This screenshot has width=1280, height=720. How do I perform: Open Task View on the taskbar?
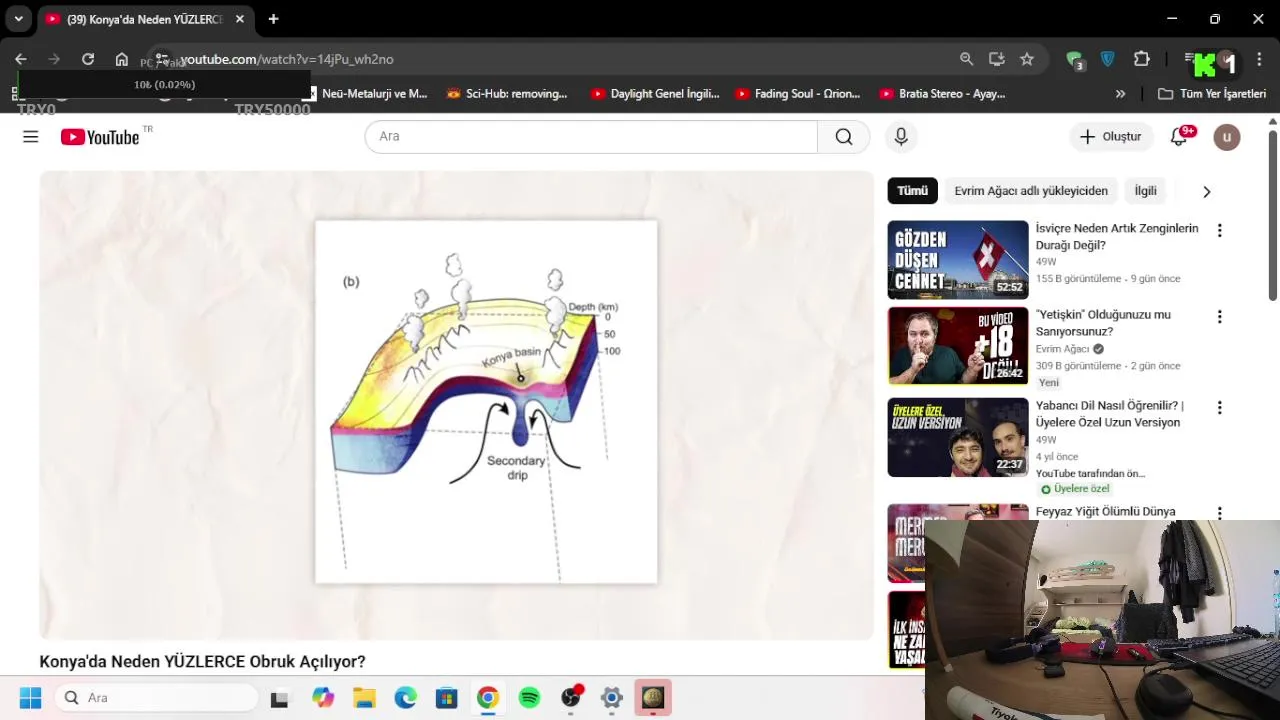pos(280,698)
